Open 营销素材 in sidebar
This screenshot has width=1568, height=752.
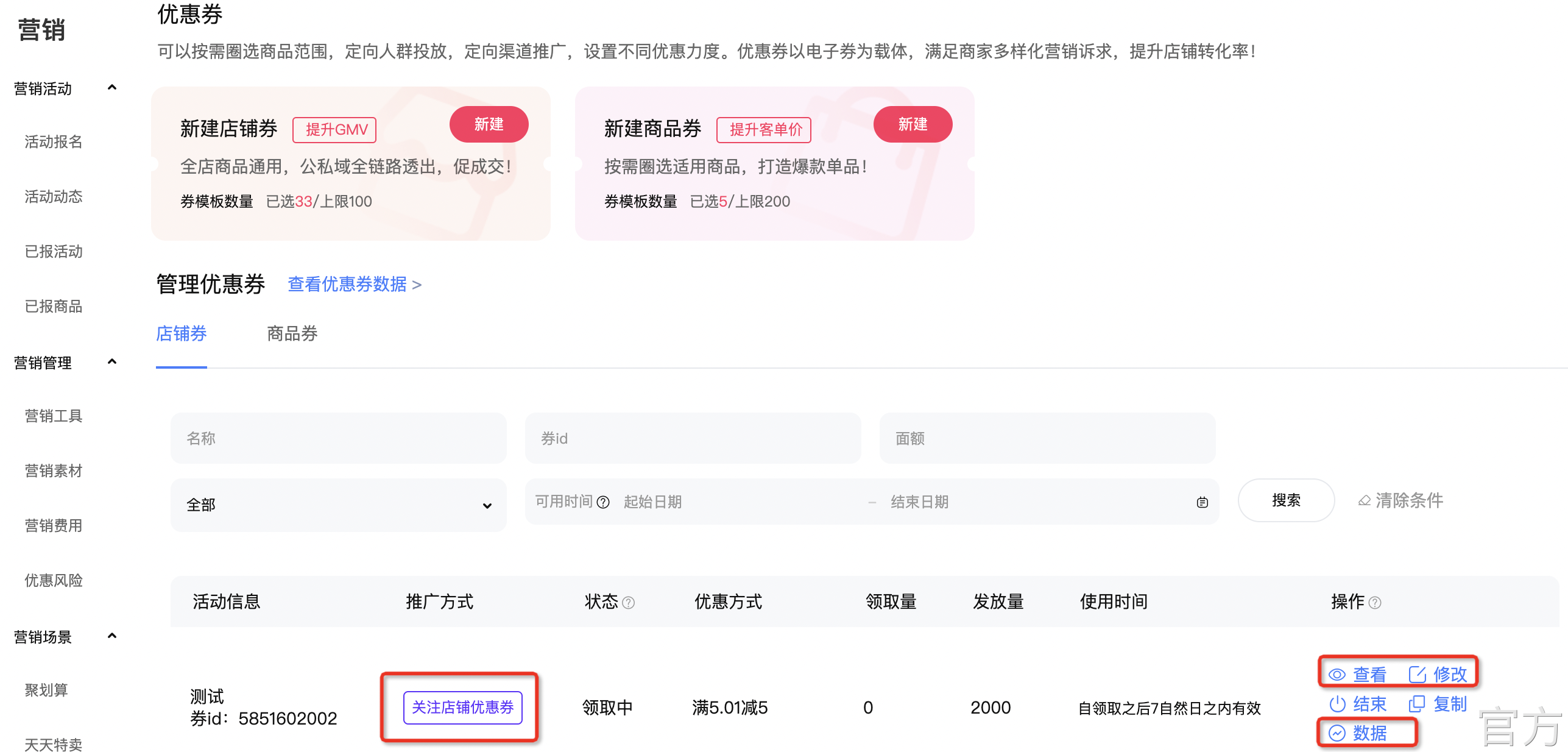(x=54, y=471)
